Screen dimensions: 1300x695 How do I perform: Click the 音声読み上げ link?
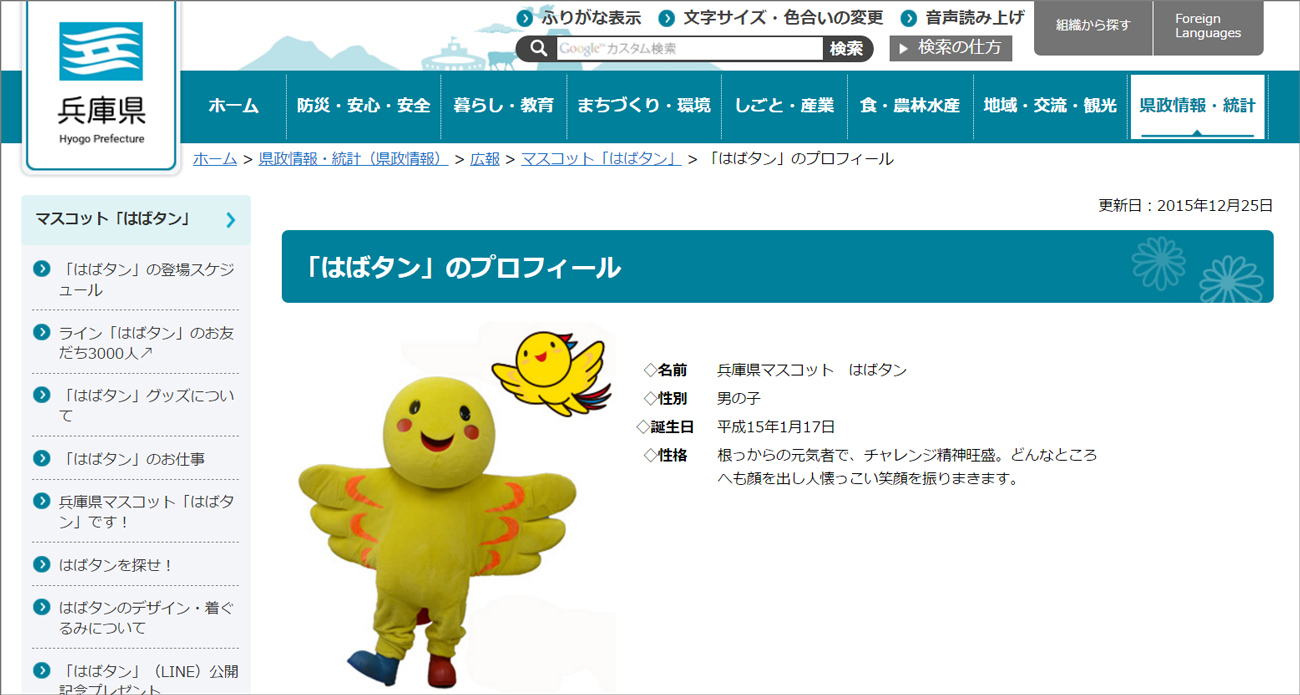click(975, 18)
